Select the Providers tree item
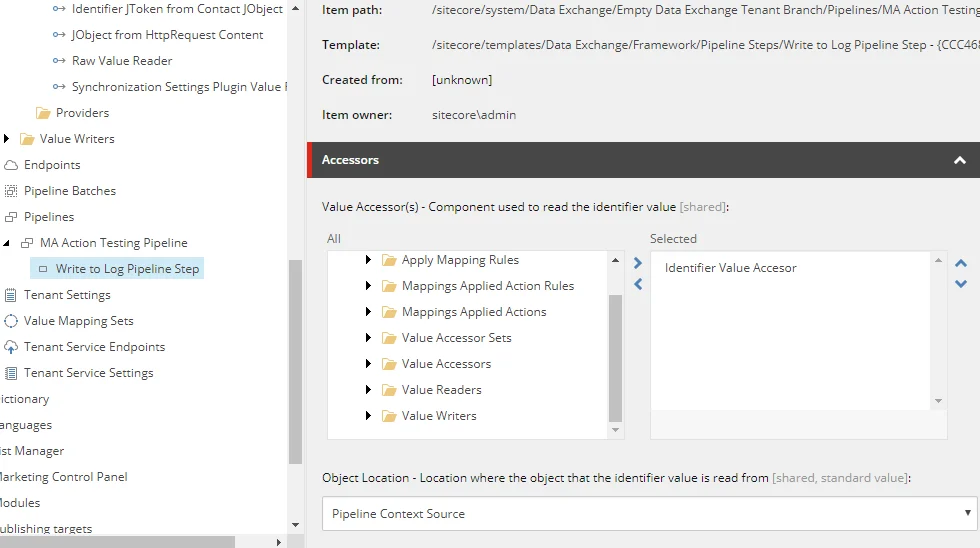This screenshot has width=980, height=548. [x=82, y=113]
